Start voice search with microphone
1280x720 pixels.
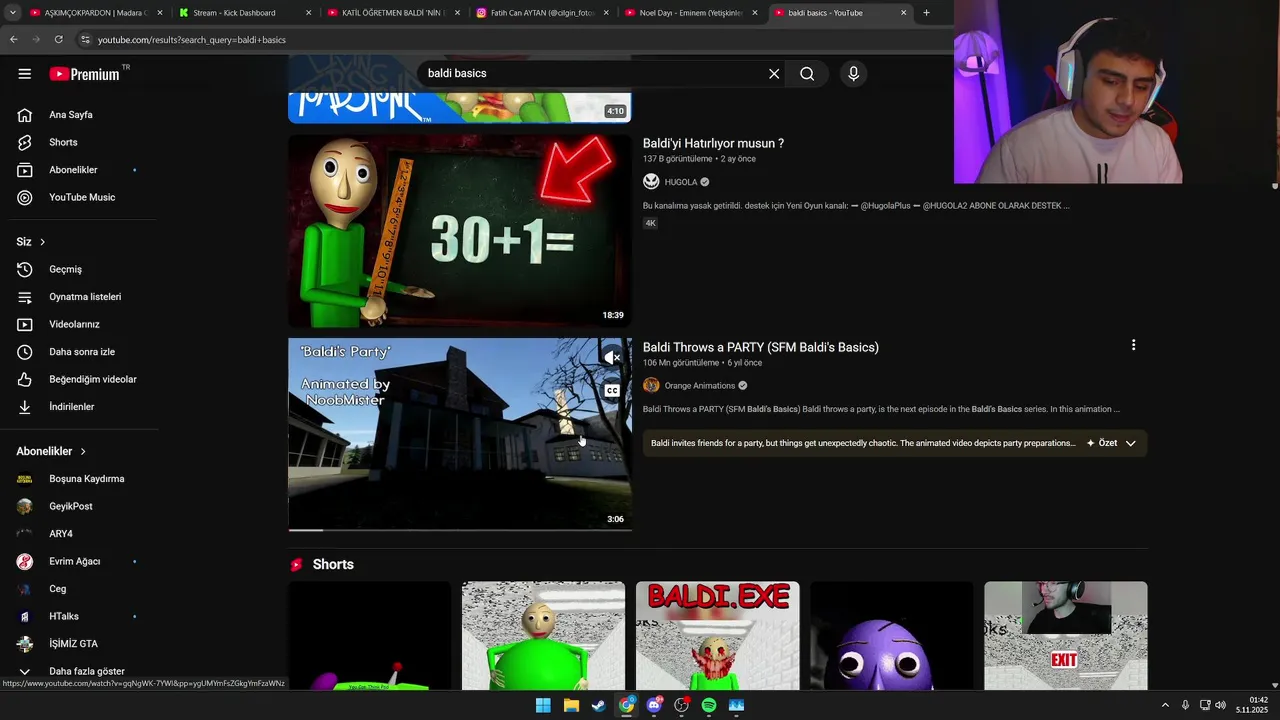click(853, 74)
